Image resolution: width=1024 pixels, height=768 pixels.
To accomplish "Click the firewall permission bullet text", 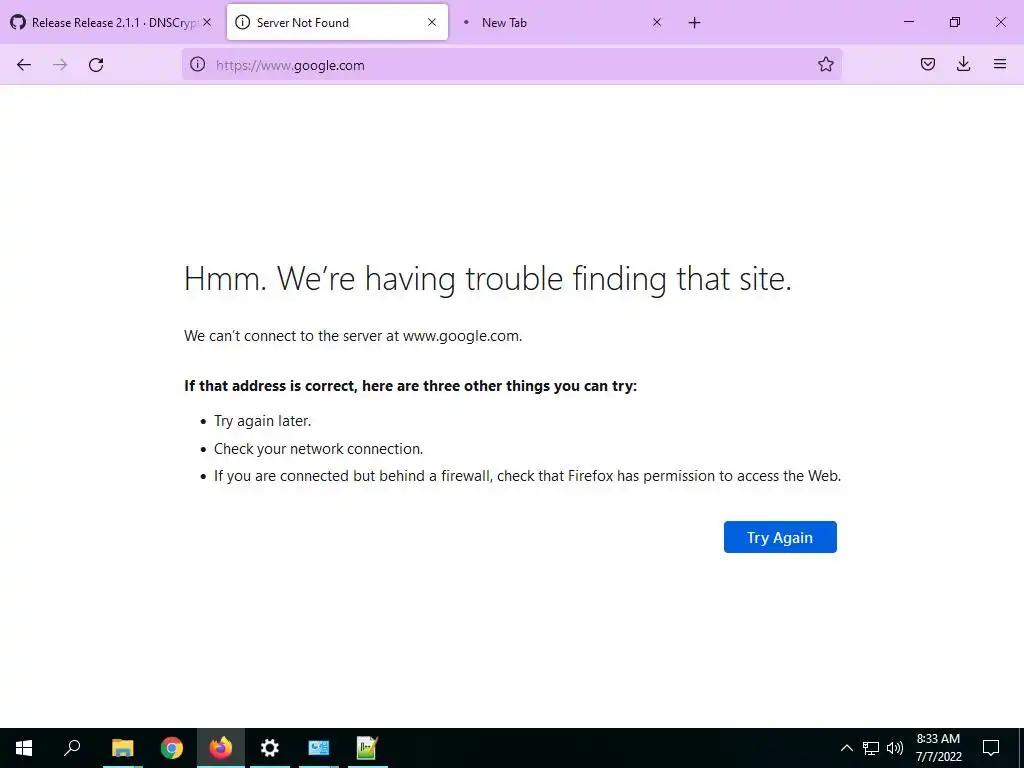I will [x=528, y=476].
